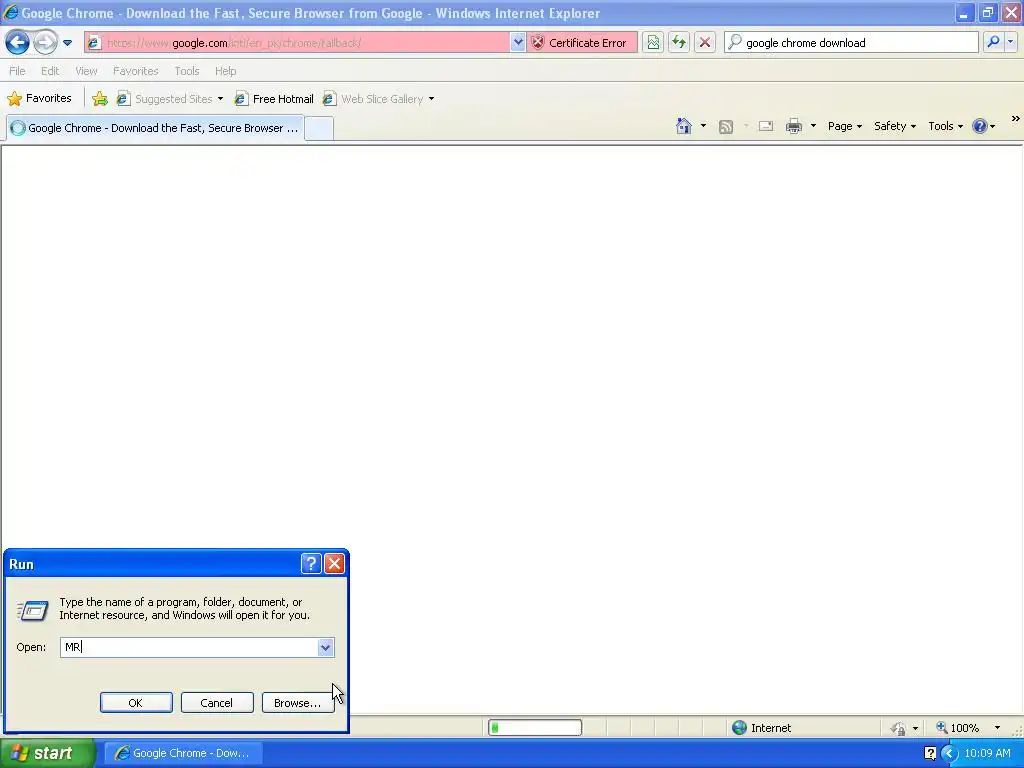
Task: Click the magnifier Search button
Action: pyautogui.click(x=993, y=42)
